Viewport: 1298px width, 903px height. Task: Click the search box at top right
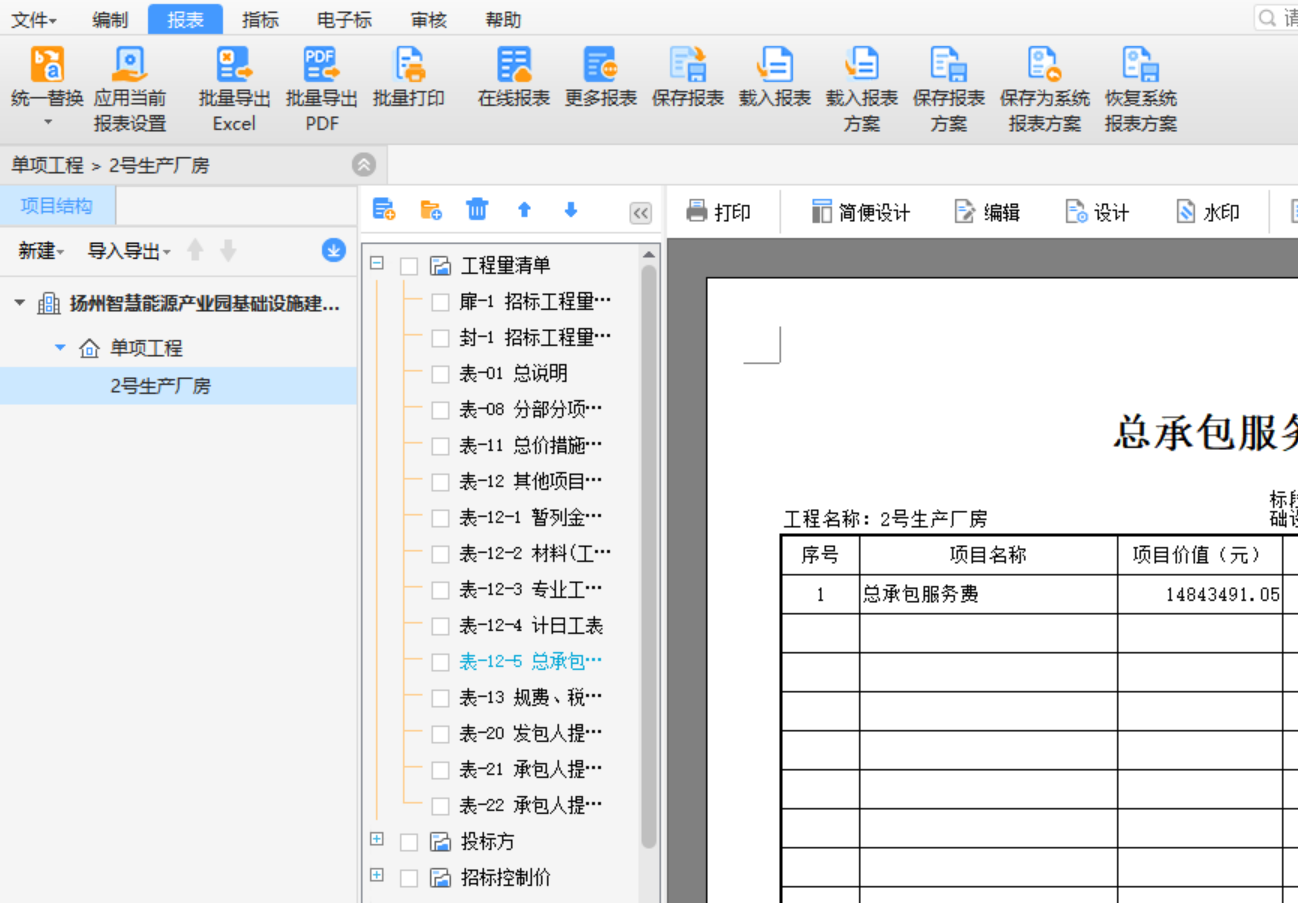coord(1277,18)
